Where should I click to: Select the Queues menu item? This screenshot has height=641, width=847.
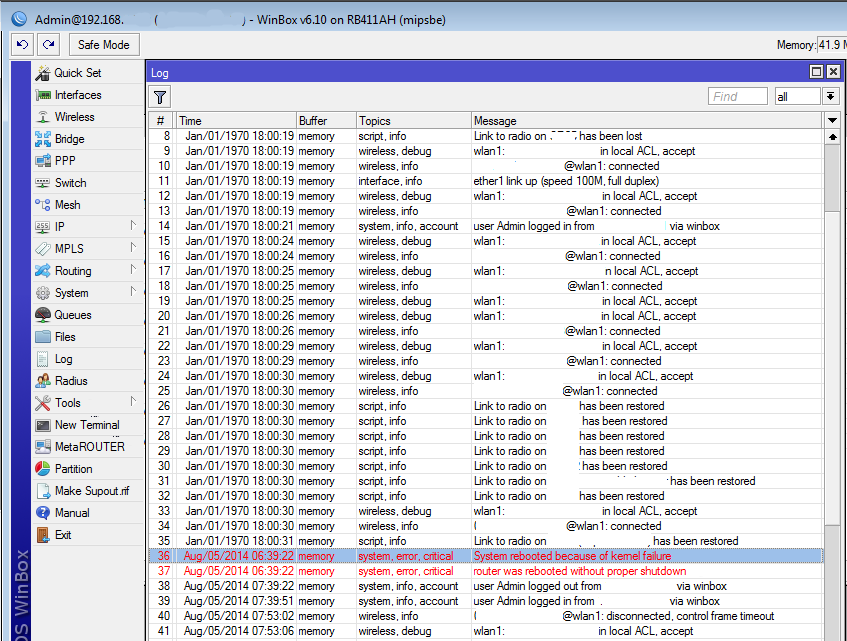[x=72, y=315]
